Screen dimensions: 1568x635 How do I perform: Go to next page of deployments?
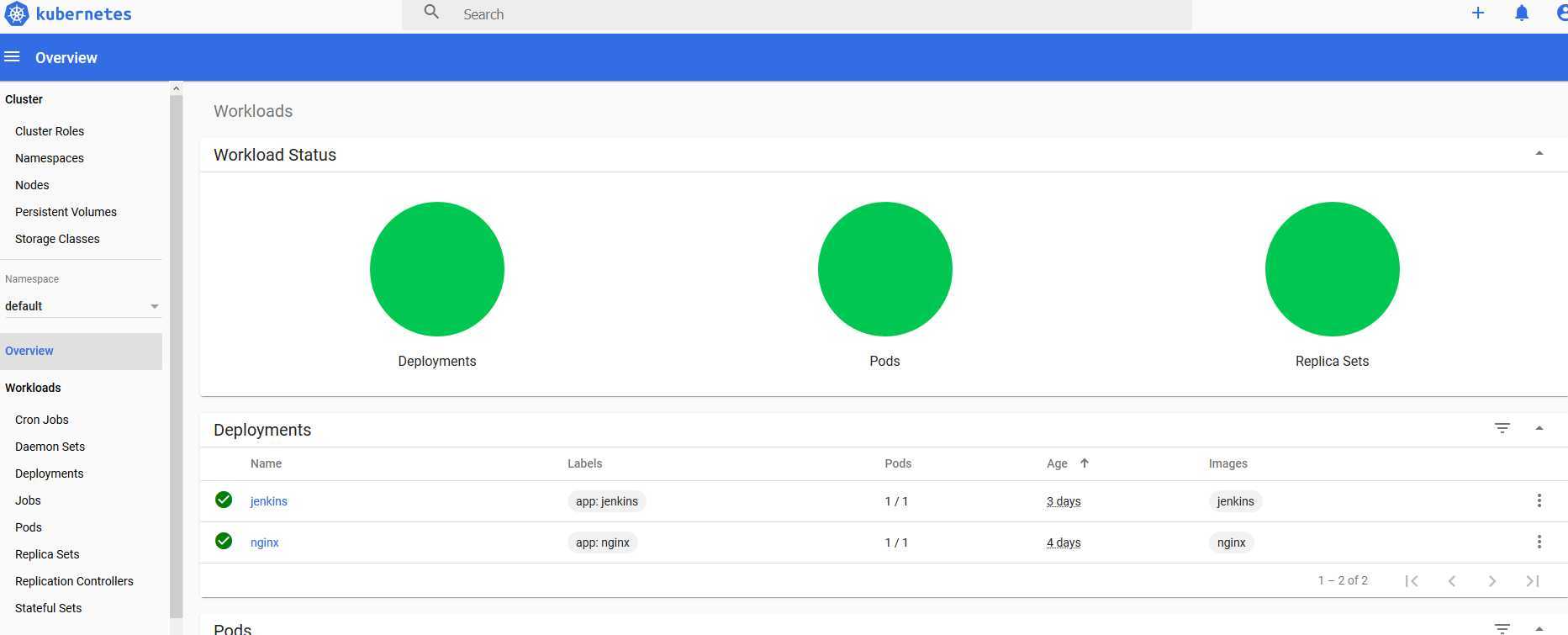point(1491,581)
